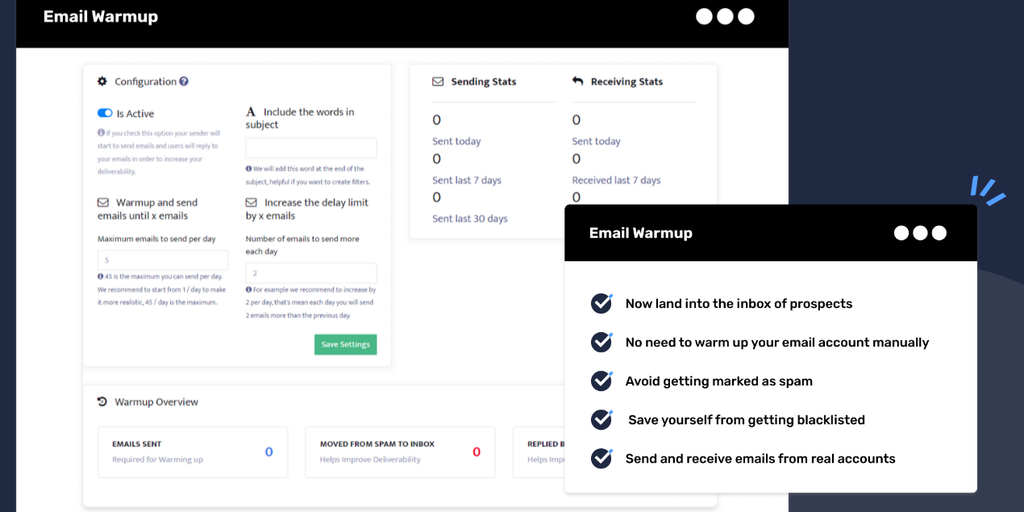
Task: Open the Configuration help question mark
Action: 184,82
